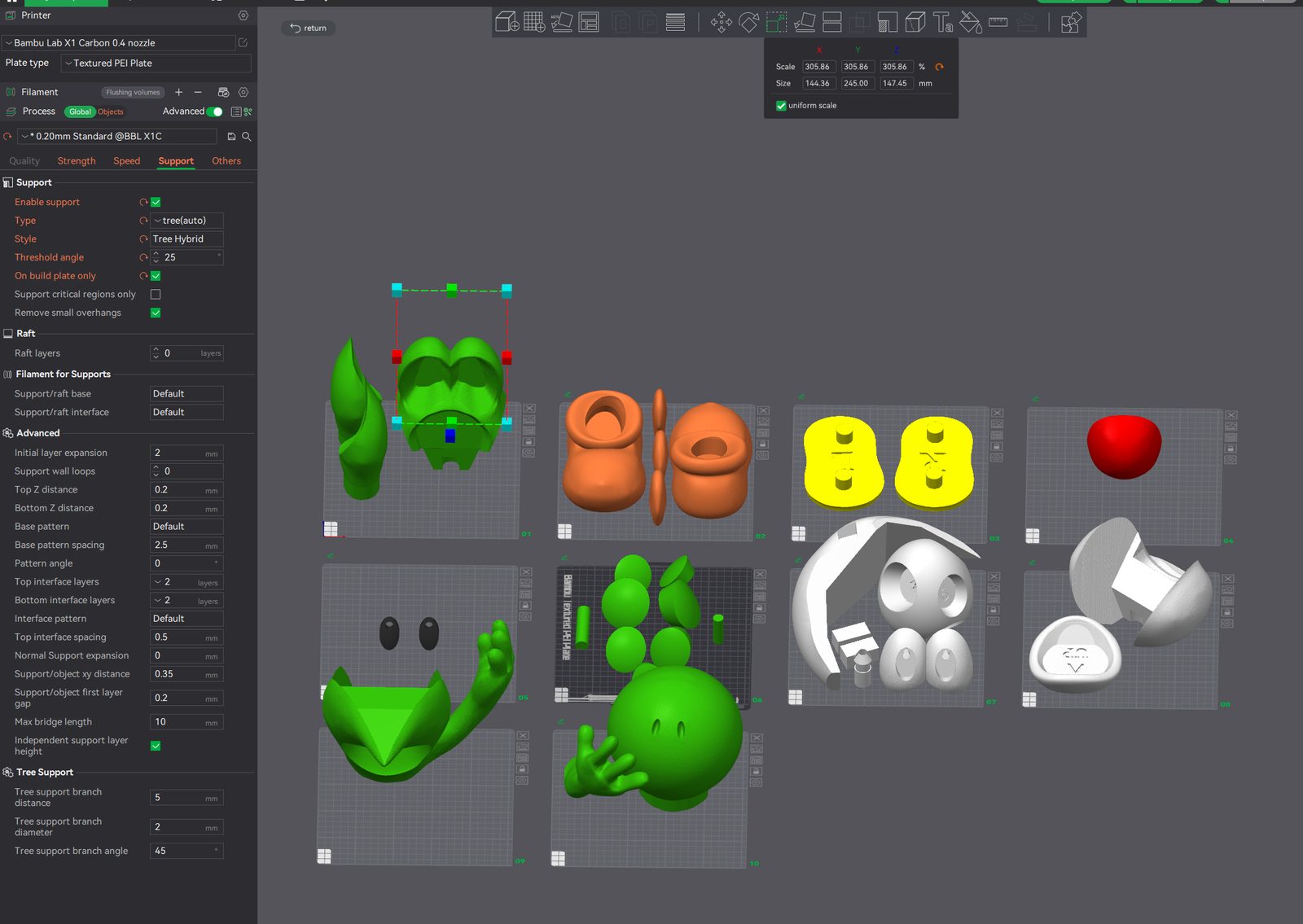The height and width of the screenshot is (924, 1303).
Task: Uncheck the Enable support checkbox
Action: [x=156, y=202]
